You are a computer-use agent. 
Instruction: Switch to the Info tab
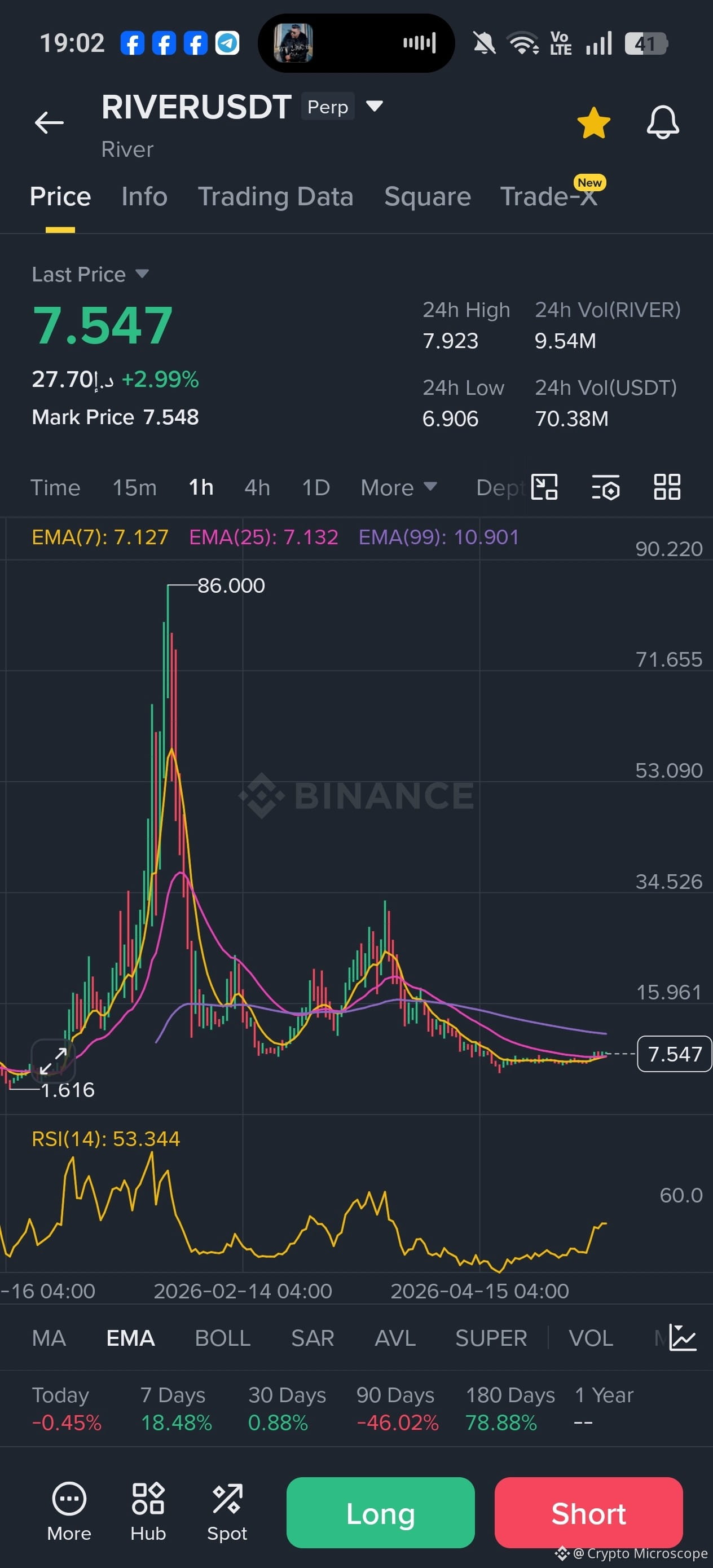click(x=144, y=197)
